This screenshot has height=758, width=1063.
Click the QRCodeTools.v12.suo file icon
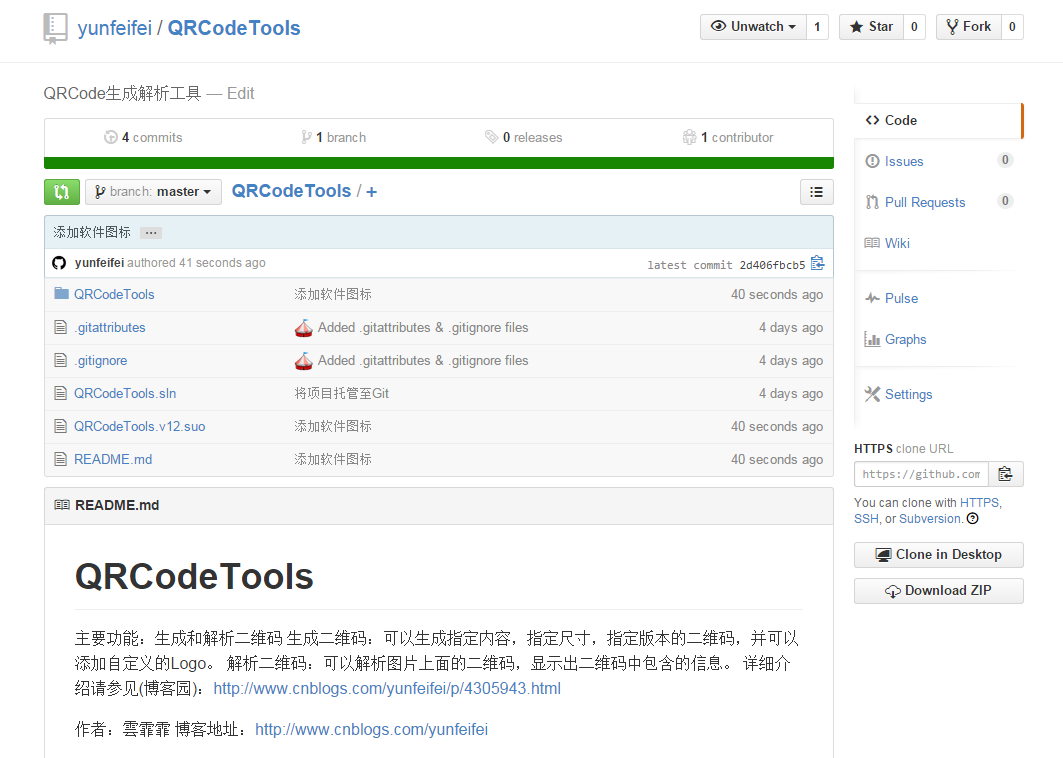tap(61, 426)
